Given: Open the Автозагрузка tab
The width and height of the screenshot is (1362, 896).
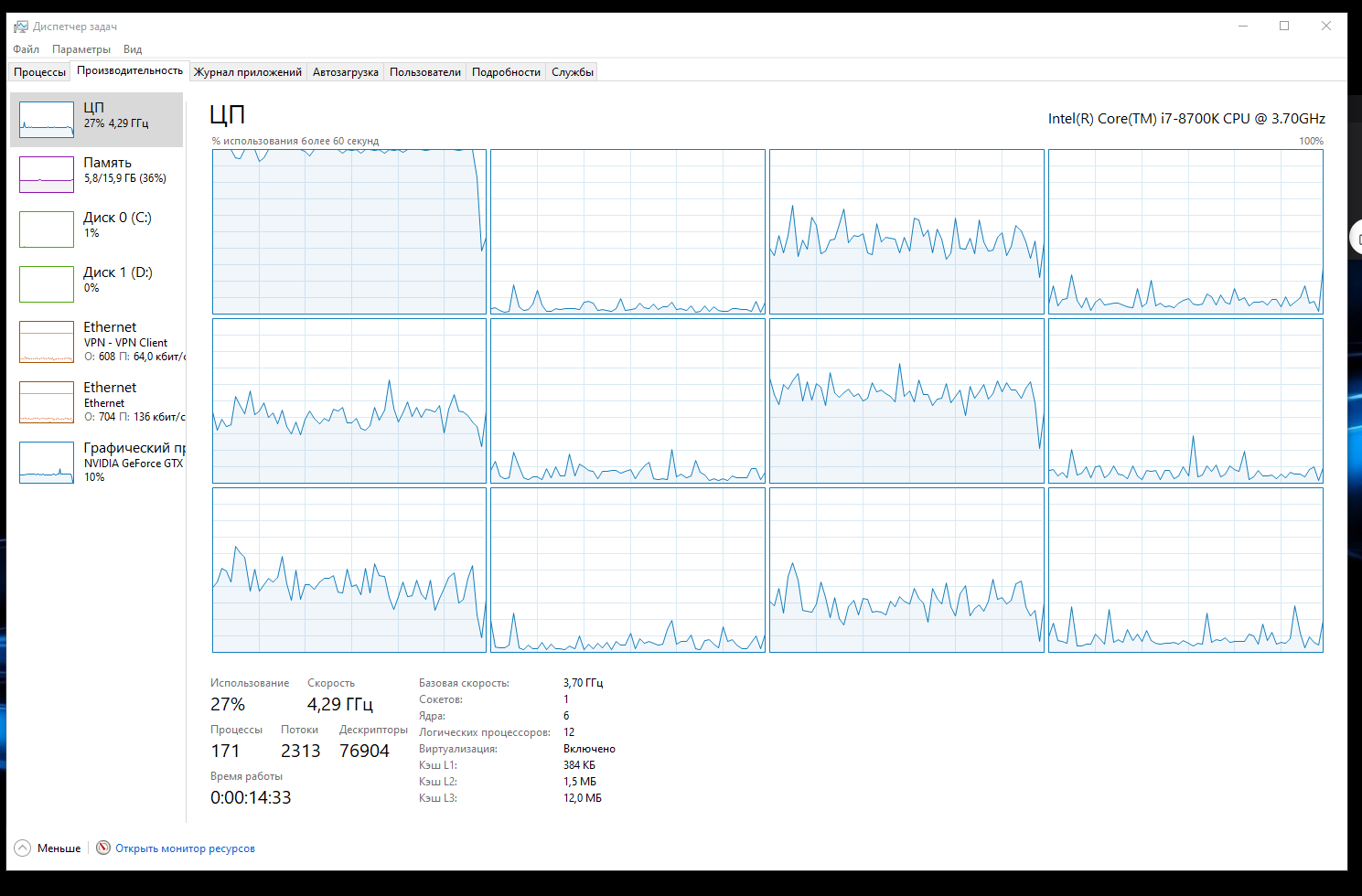Looking at the screenshot, I should pyautogui.click(x=345, y=72).
